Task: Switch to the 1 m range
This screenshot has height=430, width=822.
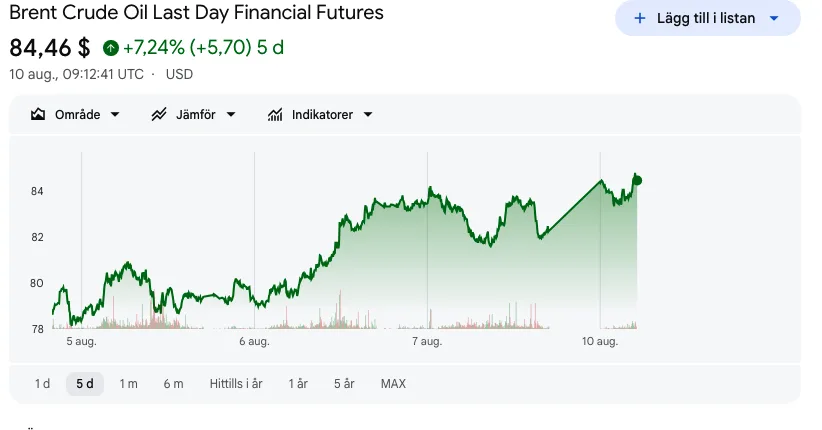Action: tap(128, 384)
